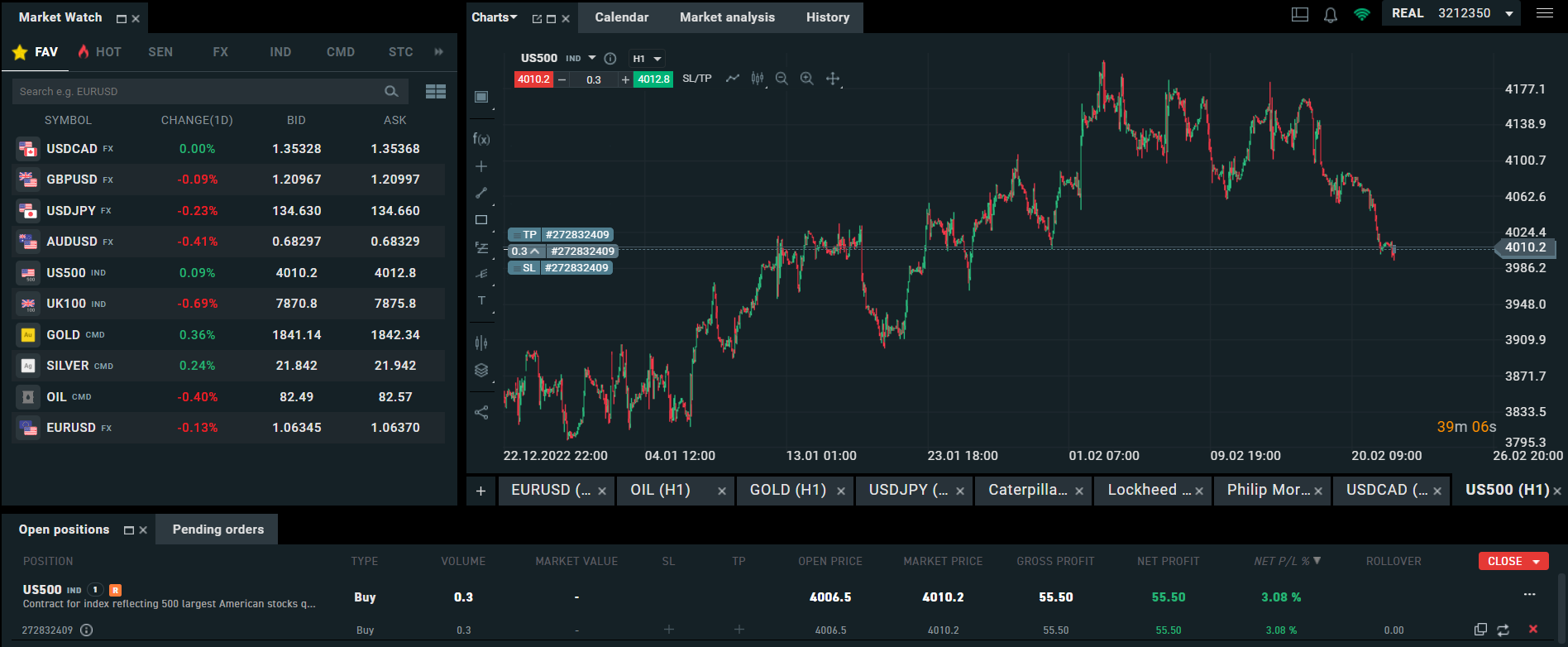The image size is (1568, 647).
Task: Open the CLOSE positions dropdown
Action: [x=1513, y=561]
